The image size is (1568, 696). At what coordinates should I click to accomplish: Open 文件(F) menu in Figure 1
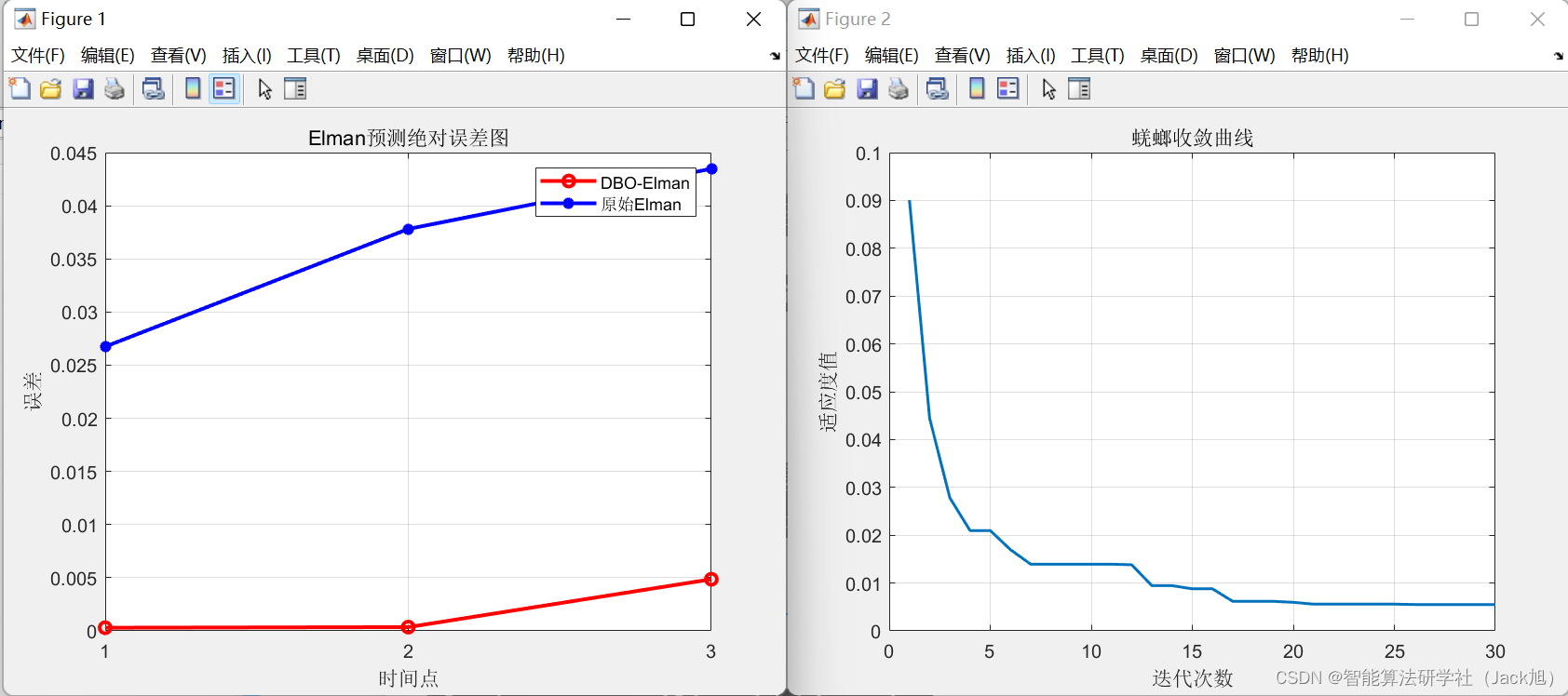pos(38,56)
